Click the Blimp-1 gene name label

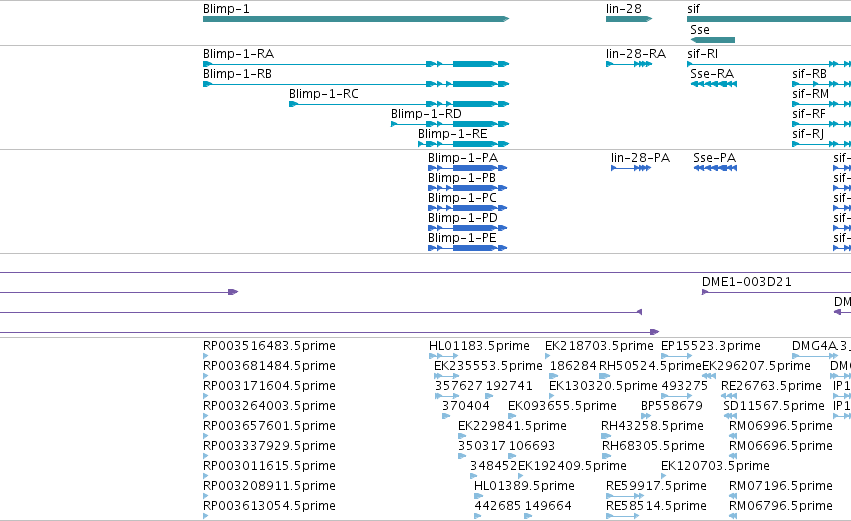[226, 9]
